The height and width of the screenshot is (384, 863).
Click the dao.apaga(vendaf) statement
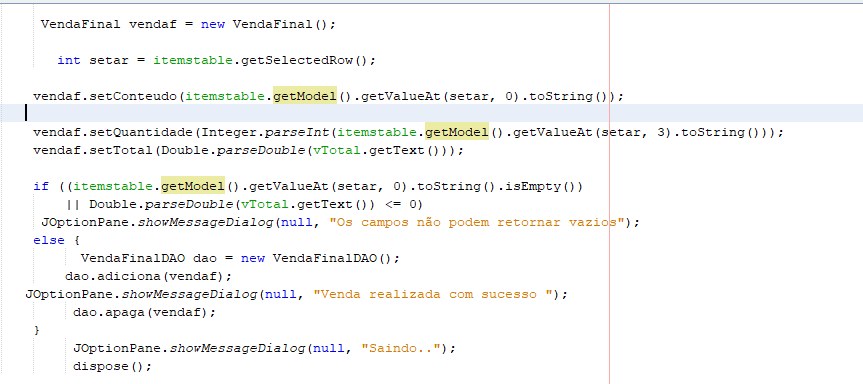[144, 312]
